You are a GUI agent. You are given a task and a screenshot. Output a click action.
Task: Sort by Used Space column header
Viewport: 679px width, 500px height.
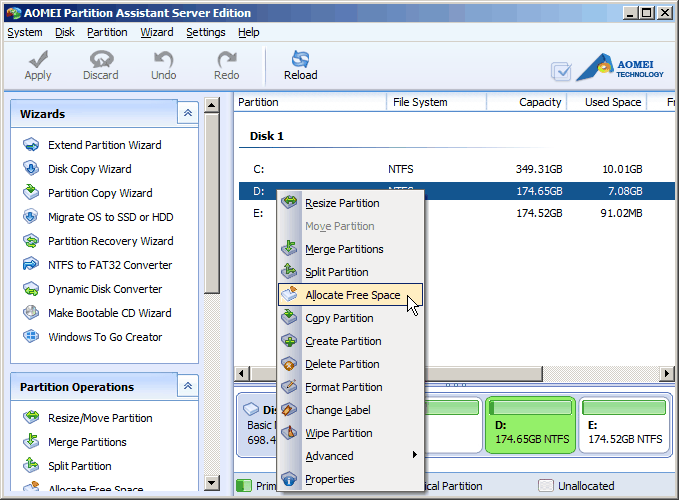click(607, 102)
